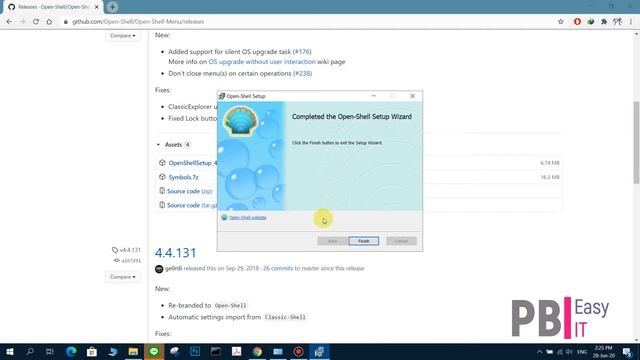Viewport: 640px width, 360px height.
Task: Show hidden system tray icons
Action: click(x=539, y=351)
